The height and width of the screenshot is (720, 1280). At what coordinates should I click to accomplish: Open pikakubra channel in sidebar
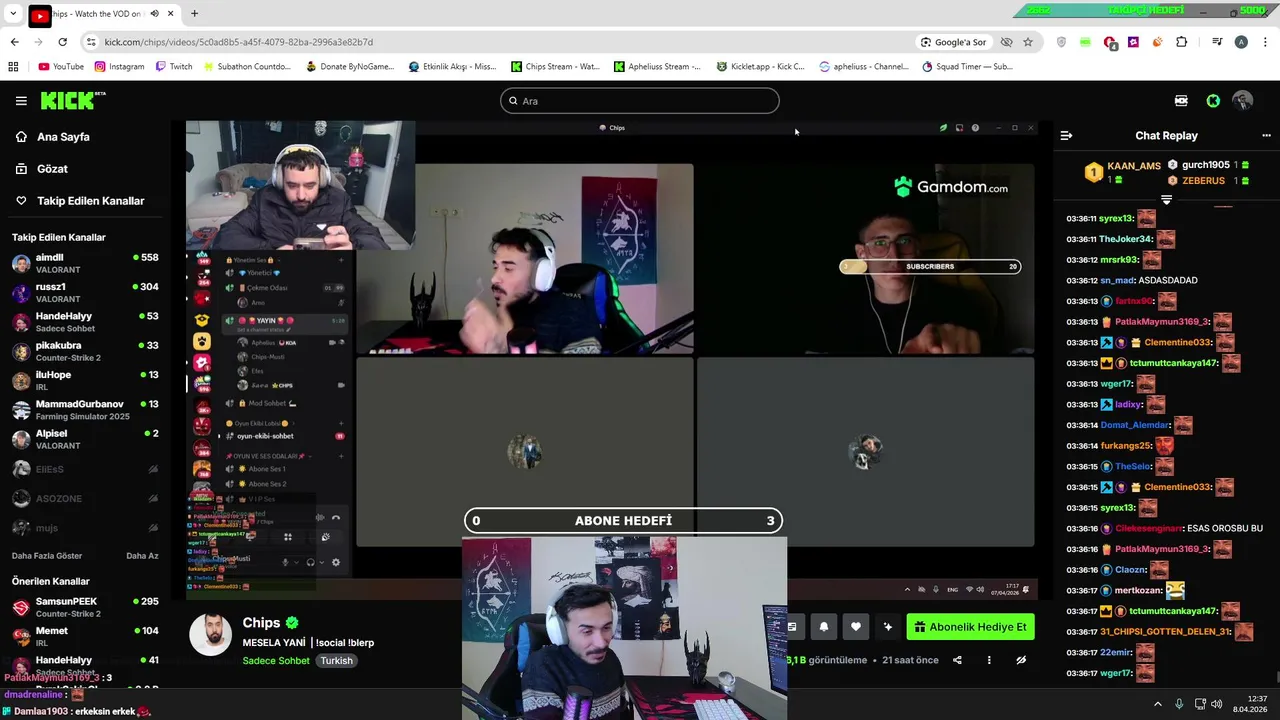(85, 352)
